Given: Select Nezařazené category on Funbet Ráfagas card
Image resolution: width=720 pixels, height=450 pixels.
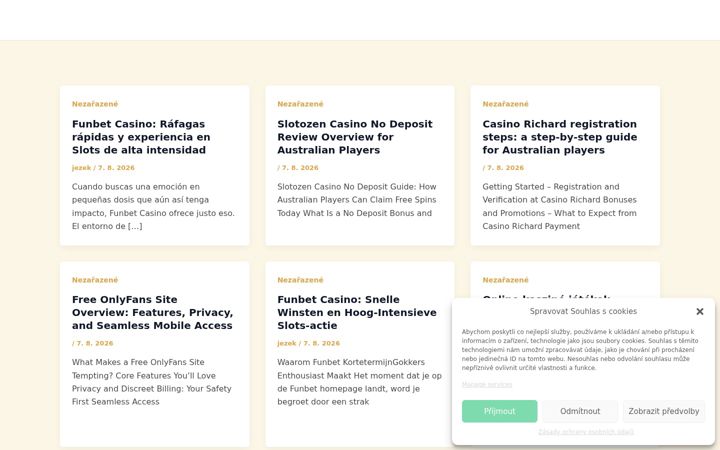Looking at the screenshot, I should click(95, 104).
